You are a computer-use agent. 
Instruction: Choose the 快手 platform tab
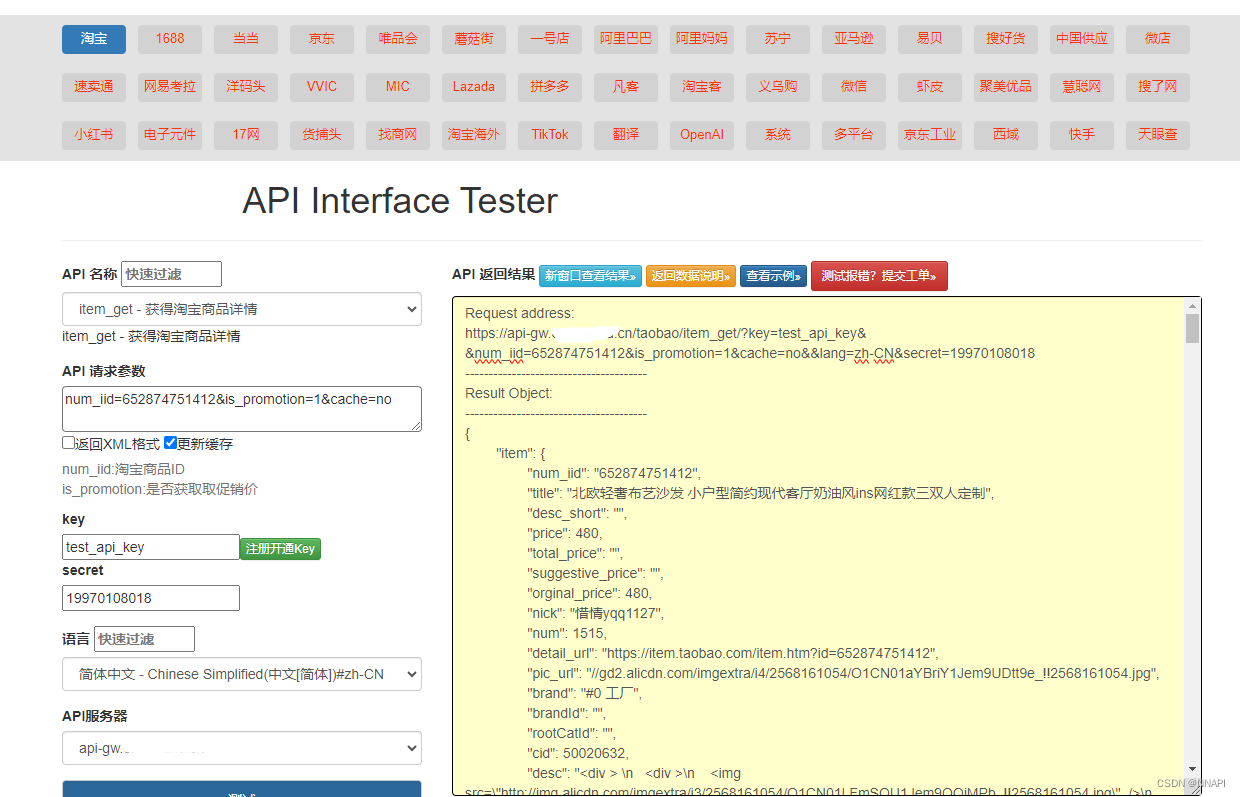coord(1082,135)
